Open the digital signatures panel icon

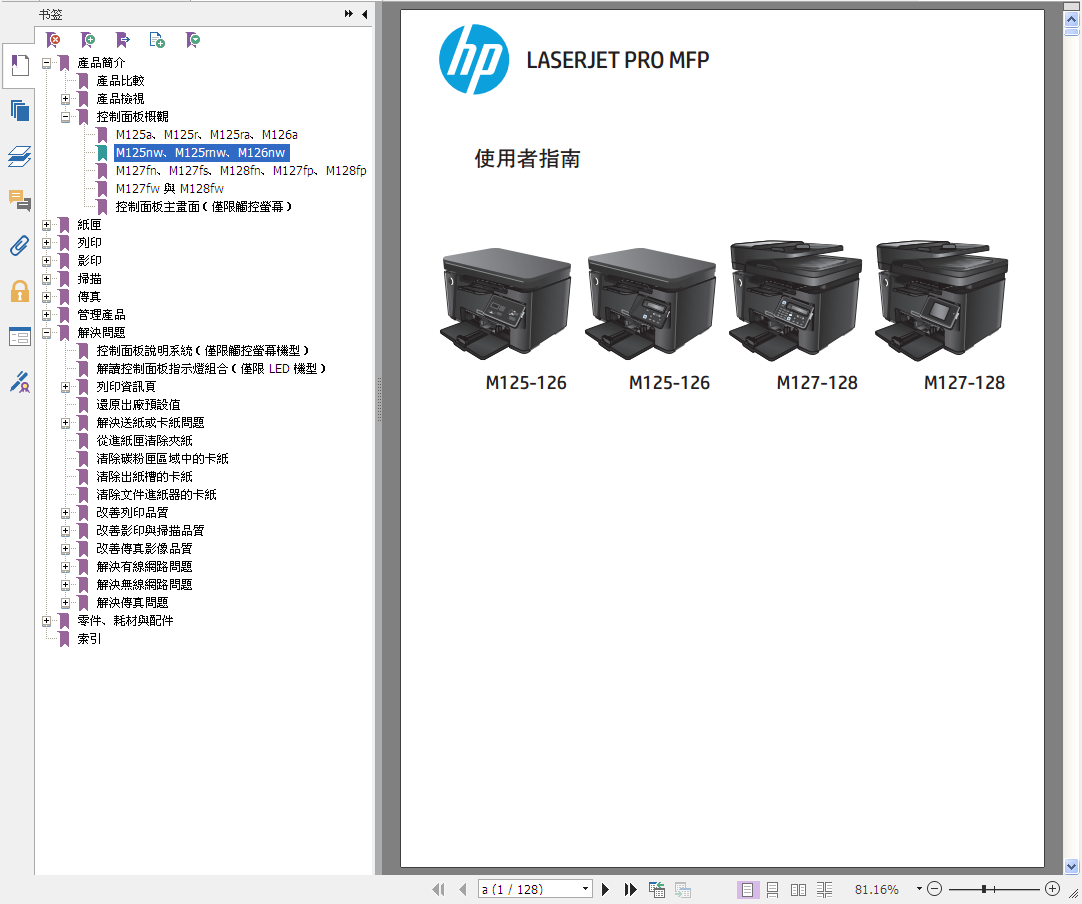(19, 382)
